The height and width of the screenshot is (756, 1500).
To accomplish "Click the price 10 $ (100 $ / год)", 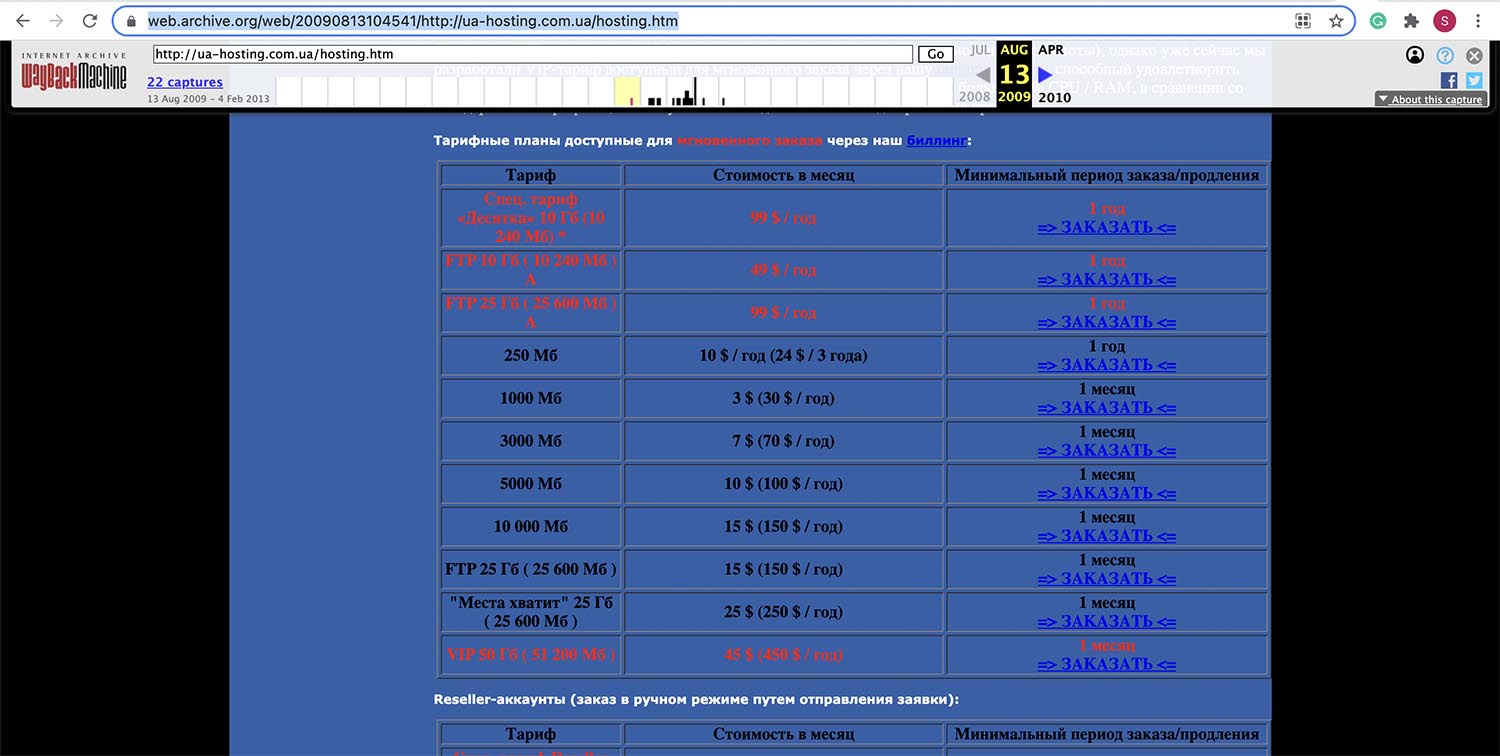I will click(x=784, y=484).
